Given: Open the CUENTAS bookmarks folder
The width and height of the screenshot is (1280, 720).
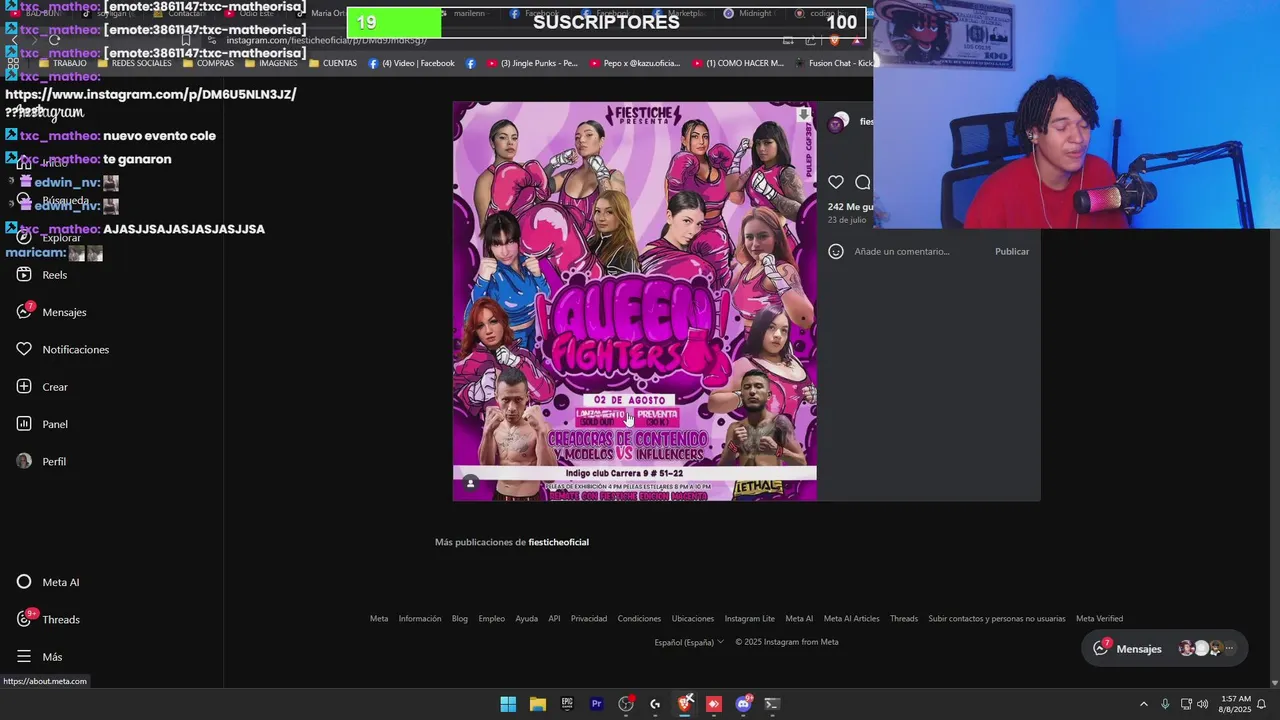Looking at the screenshot, I should pyautogui.click(x=332, y=63).
